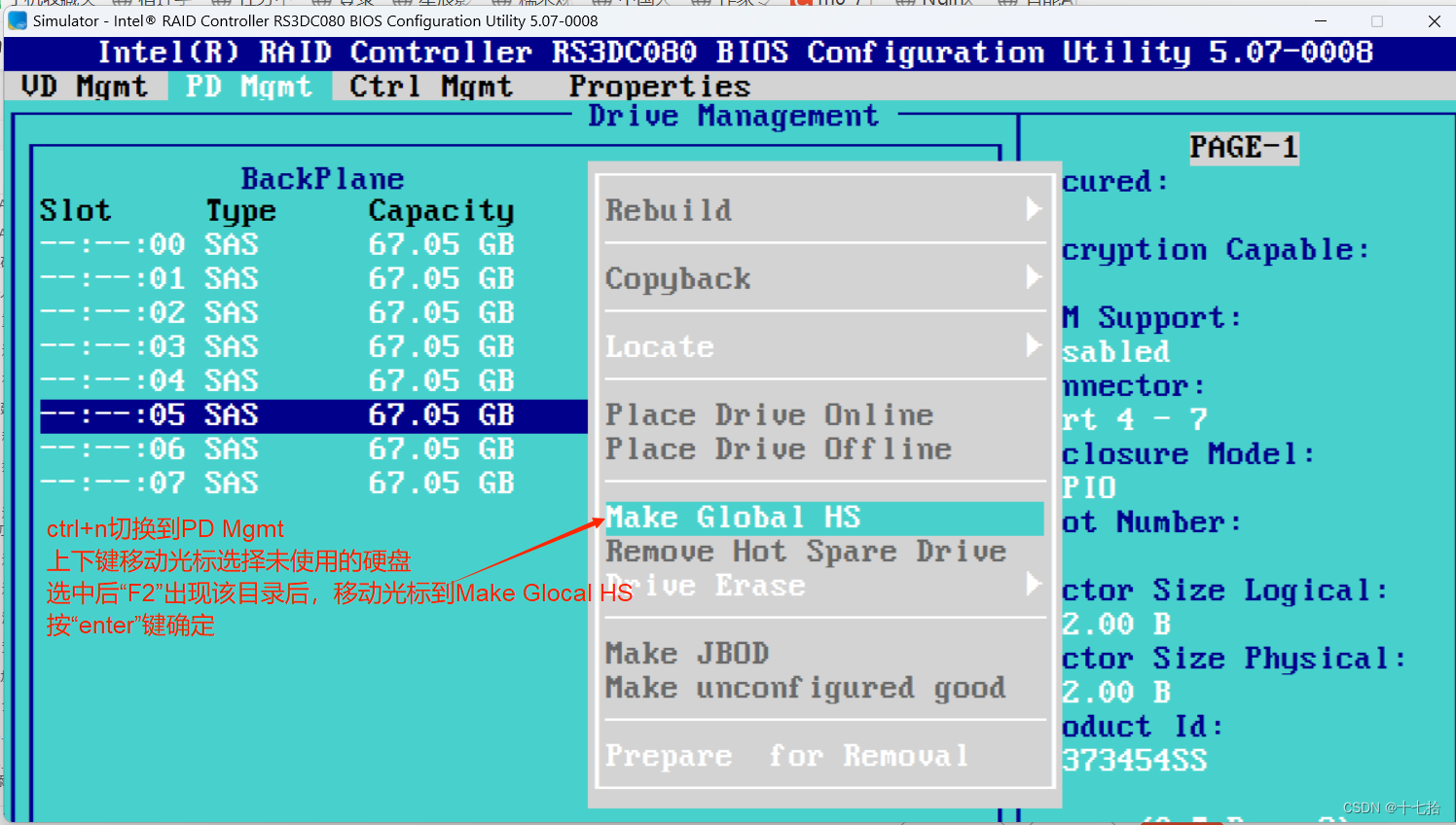Choose Rebuild from the context menu
The height and width of the screenshot is (825, 1456).
tap(669, 210)
